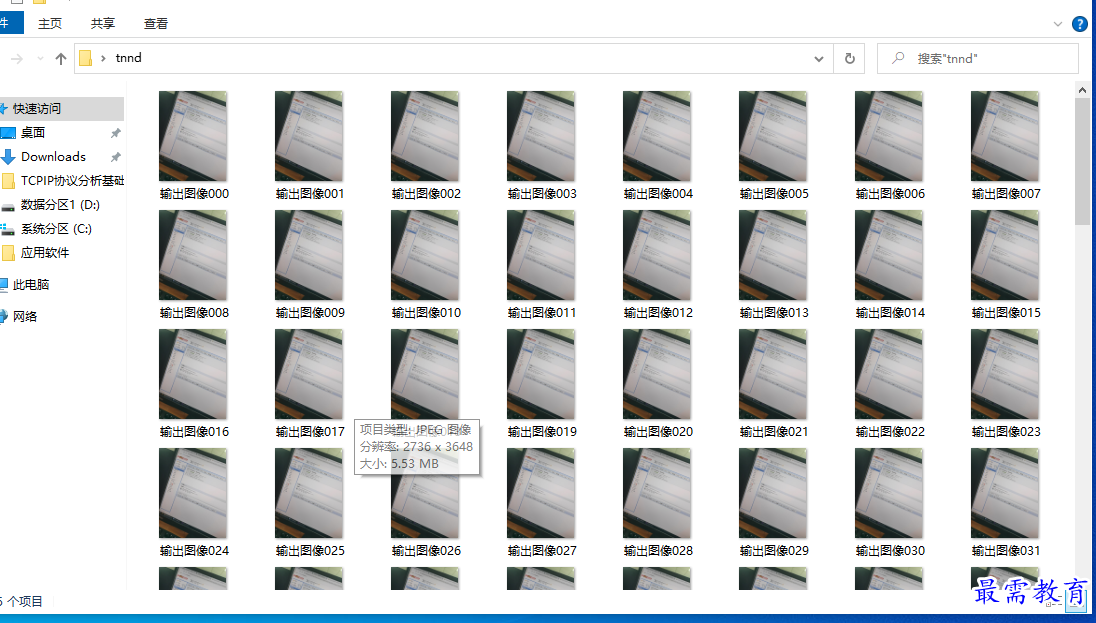Open the 查看 ribbon tab
Screen dimensions: 1096x623
156,23
